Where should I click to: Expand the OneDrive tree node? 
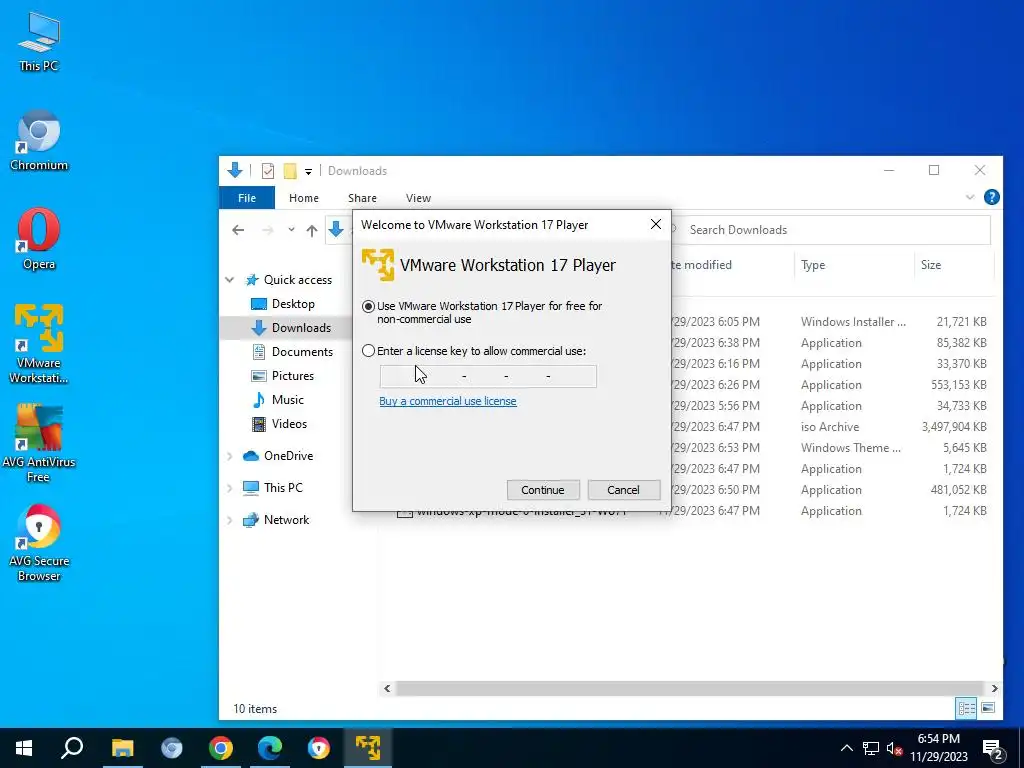[x=229, y=456]
